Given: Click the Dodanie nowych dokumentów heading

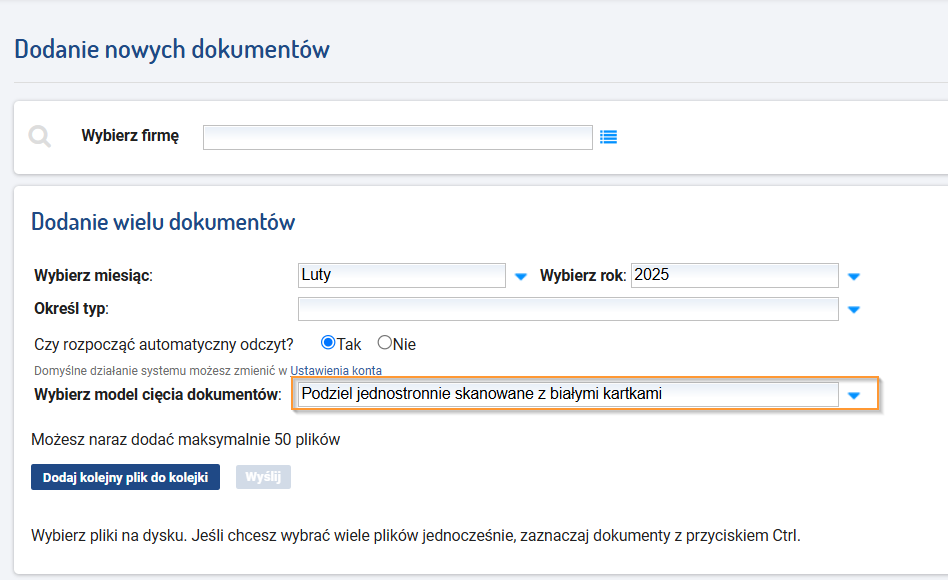Looking at the screenshot, I should pos(172,50).
